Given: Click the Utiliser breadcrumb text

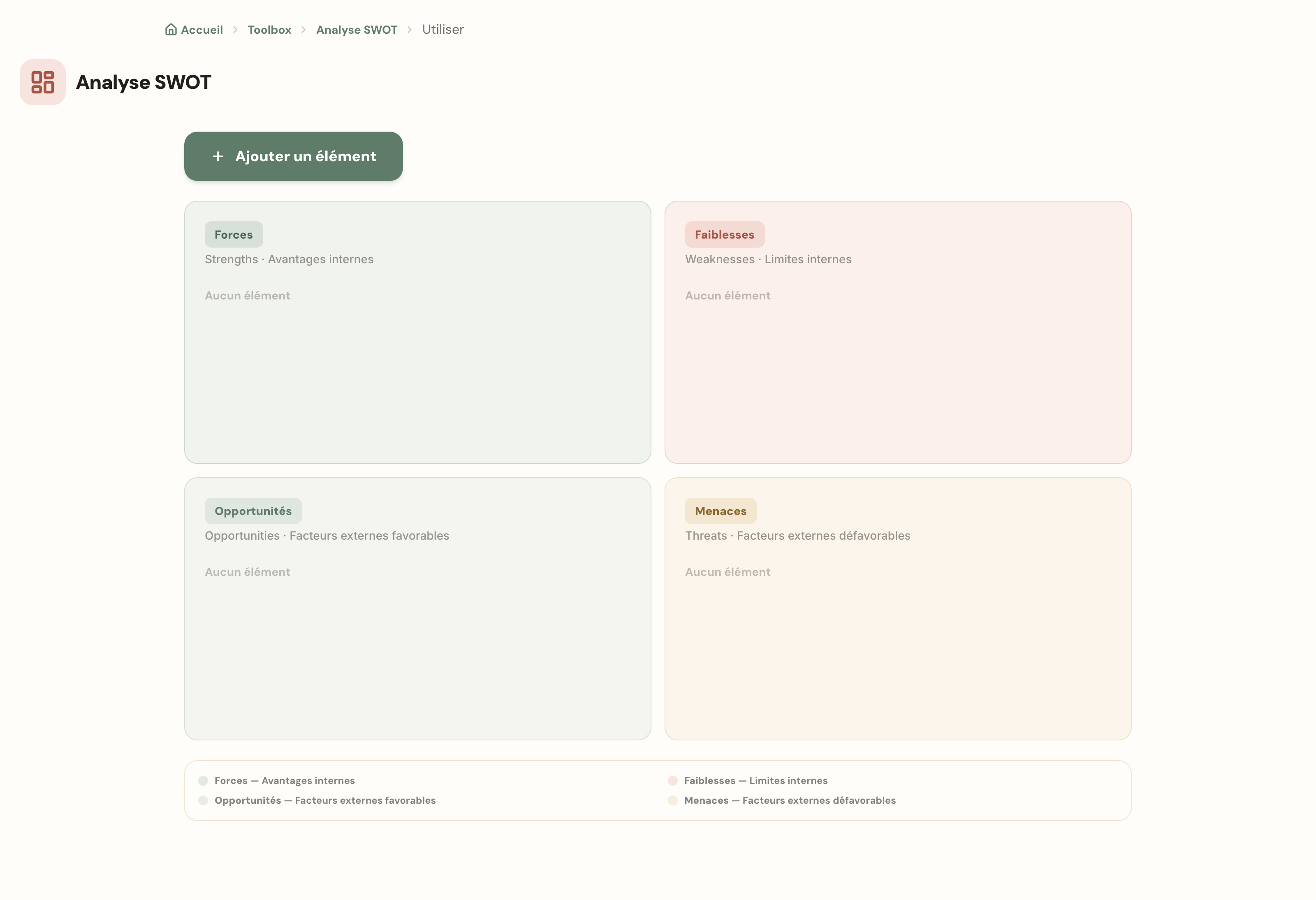Looking at the screenshot, I should 443,30.
